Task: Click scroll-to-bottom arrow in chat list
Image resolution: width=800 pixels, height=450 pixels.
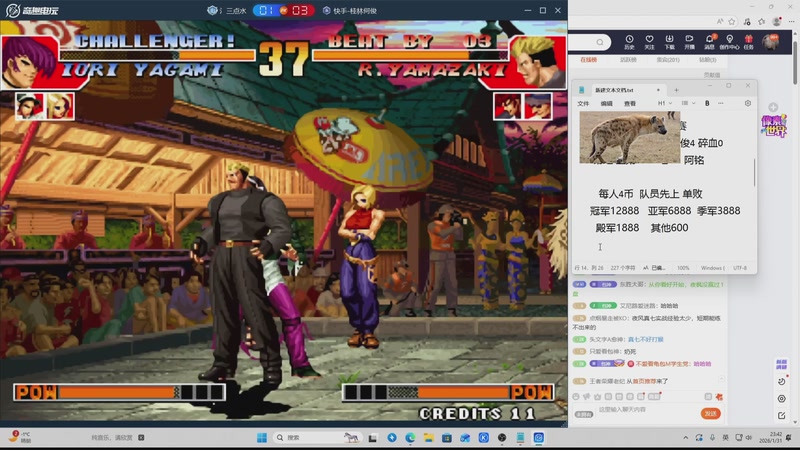Action: point(722,380)
